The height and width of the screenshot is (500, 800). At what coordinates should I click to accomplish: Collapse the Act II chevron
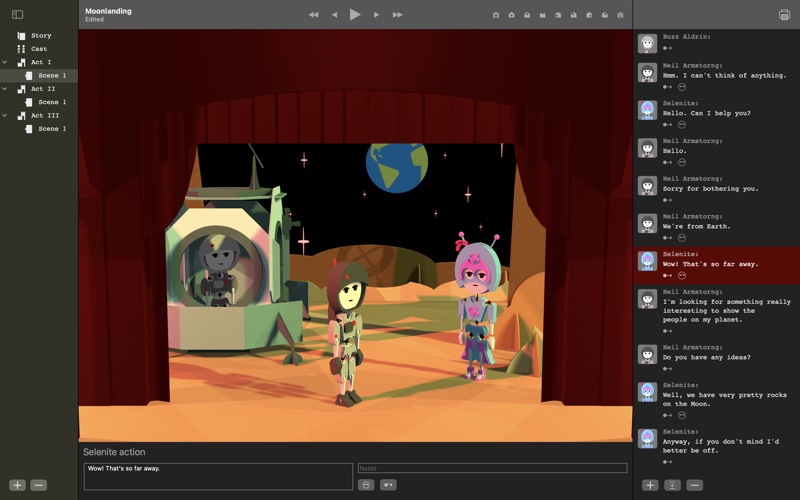click(5, 89)
